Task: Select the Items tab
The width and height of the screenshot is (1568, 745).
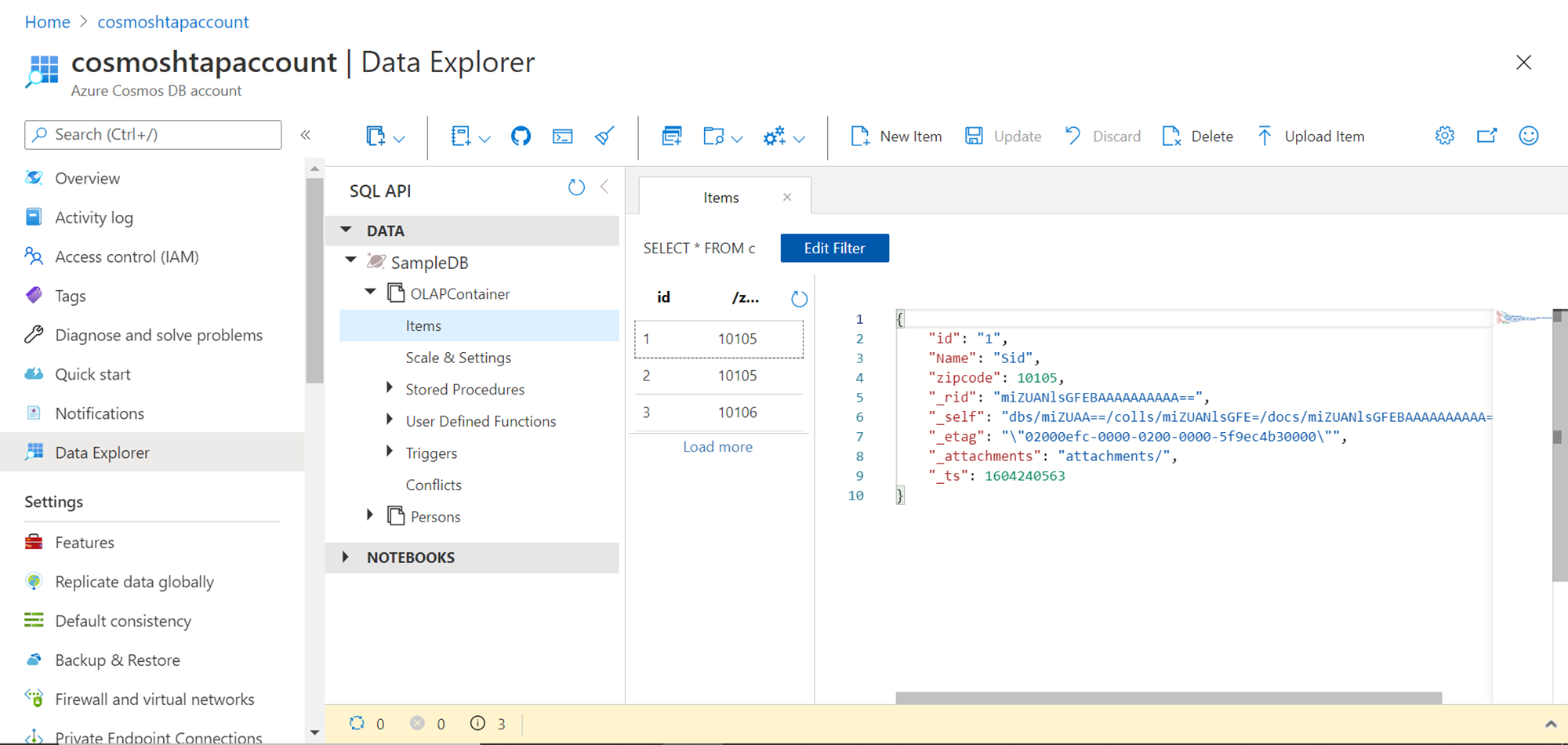Action: [x=720, y=198]
